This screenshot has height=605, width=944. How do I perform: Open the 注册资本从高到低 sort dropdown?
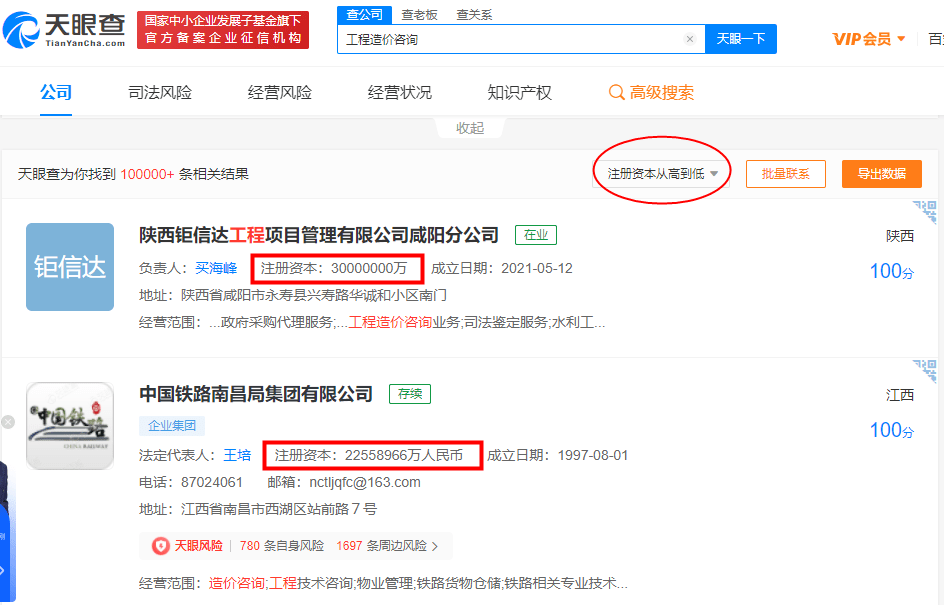coord(662,174)
